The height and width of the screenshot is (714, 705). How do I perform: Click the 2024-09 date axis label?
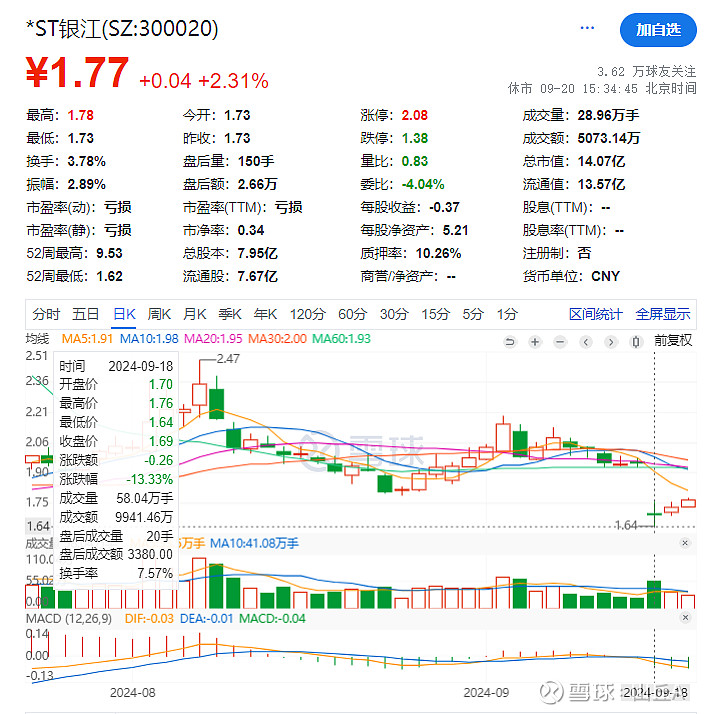point(486,693)
